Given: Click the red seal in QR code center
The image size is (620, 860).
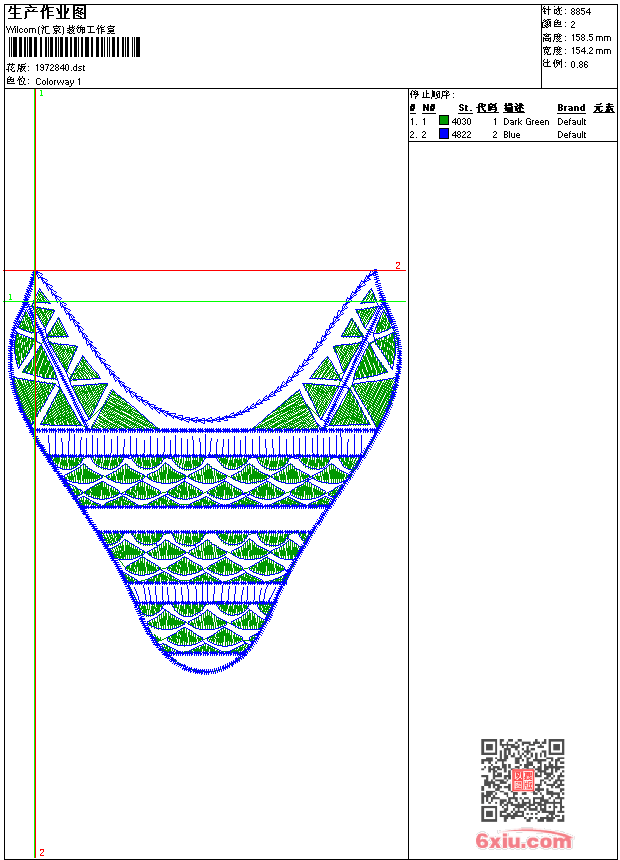Looking at the screenshot, I should coord(522,780).
